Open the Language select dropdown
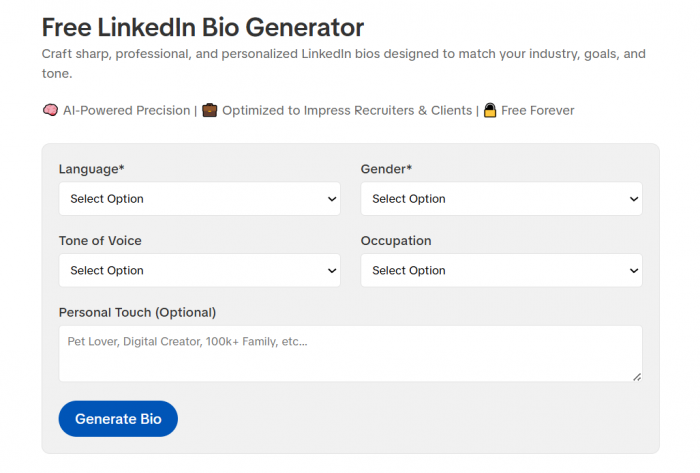700x473 pixels. click(x=200, y=199)
